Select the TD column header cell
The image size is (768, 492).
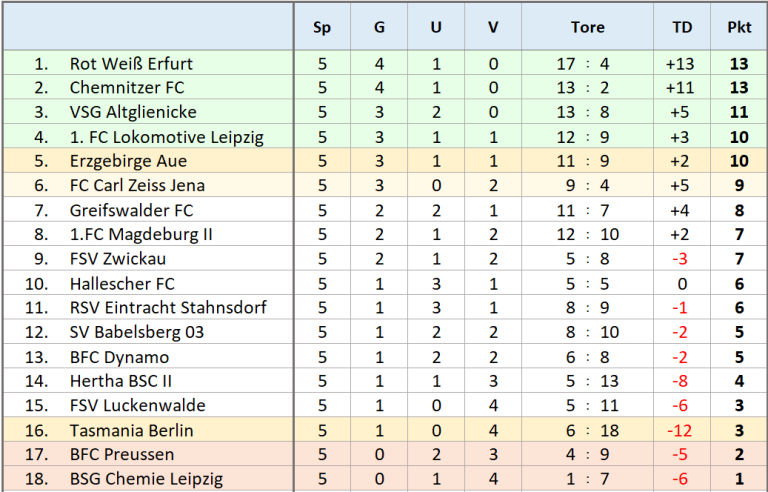(682, 27)
